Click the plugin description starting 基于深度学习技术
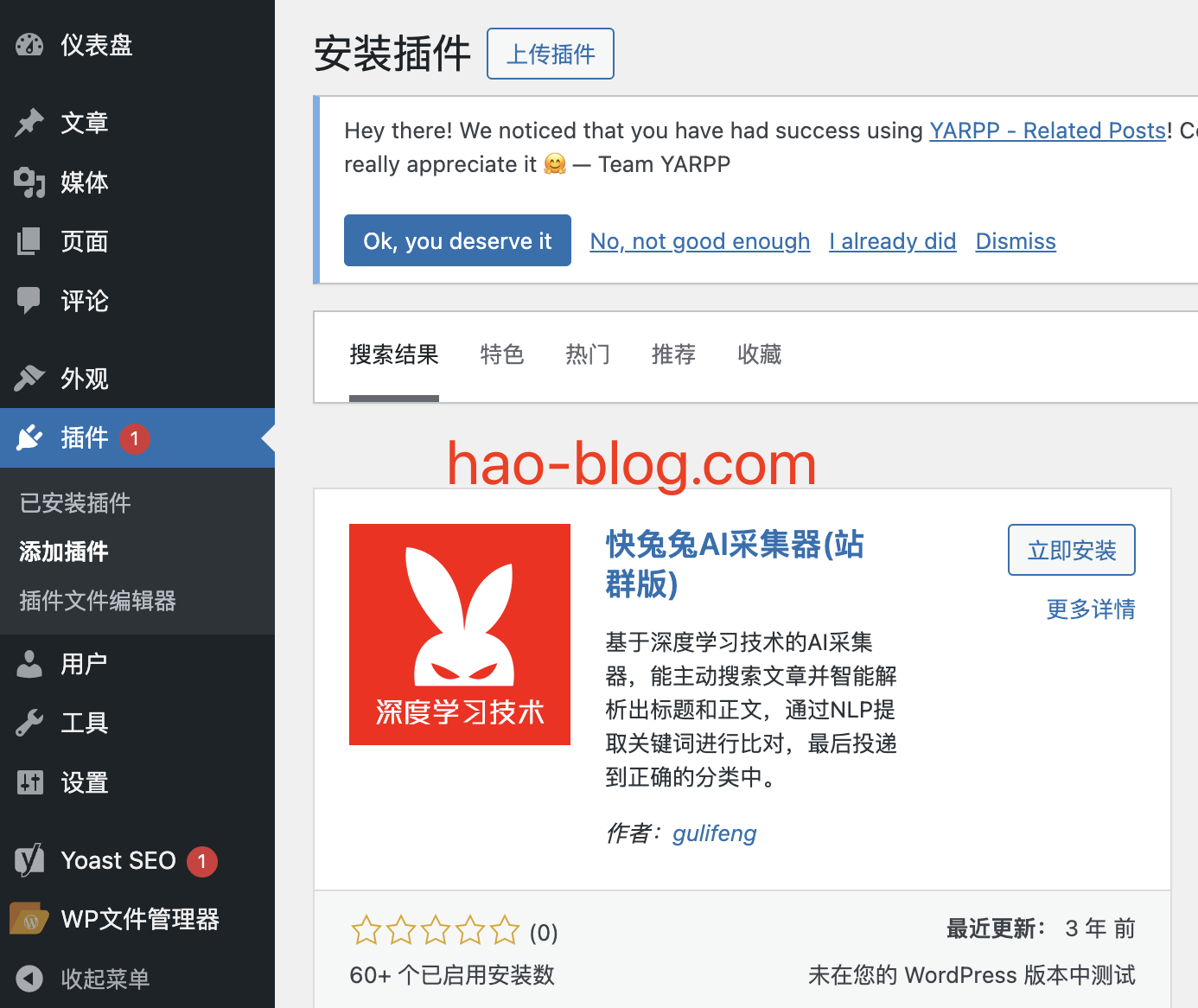Image resolution: width=1198 pixels, height=1008 pixels. tap(751, 710)
